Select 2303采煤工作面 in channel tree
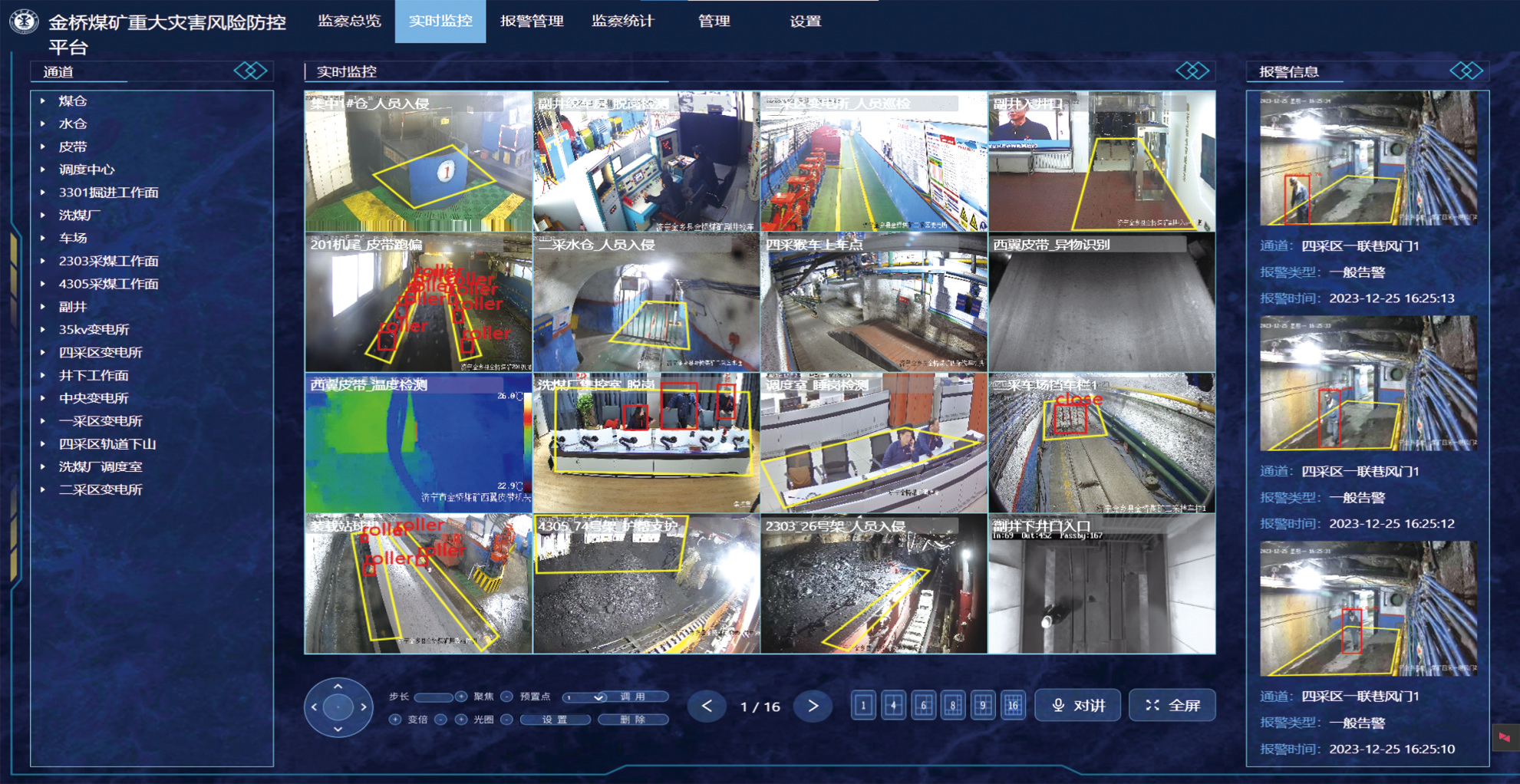 click(x=108, y=261)
